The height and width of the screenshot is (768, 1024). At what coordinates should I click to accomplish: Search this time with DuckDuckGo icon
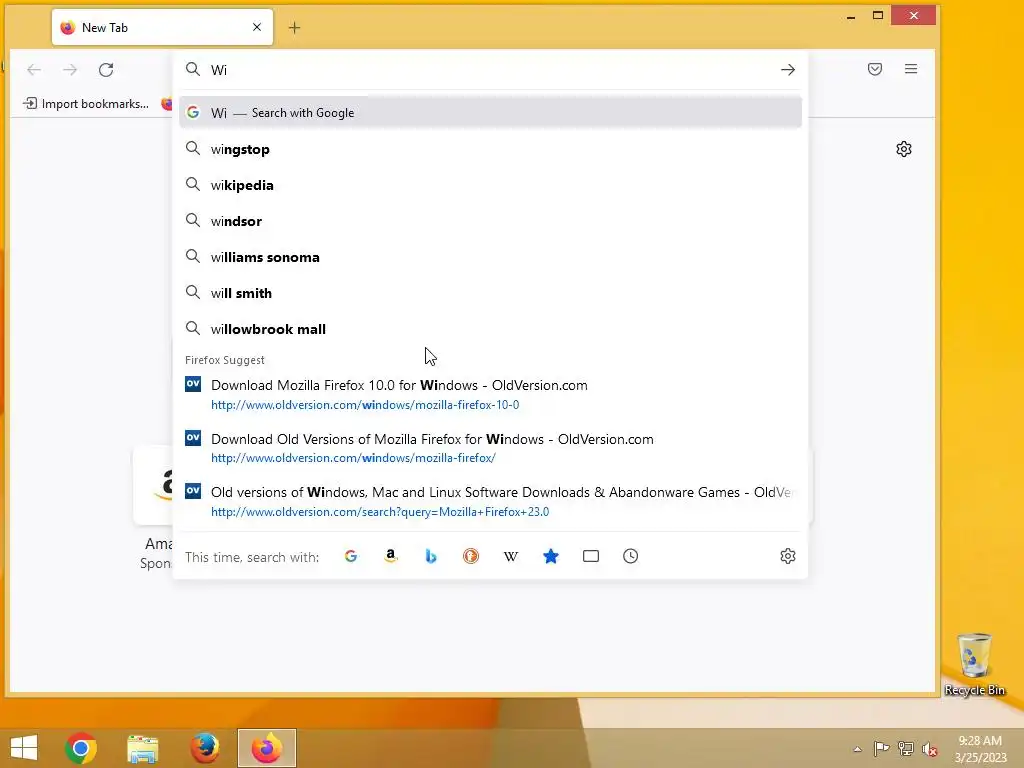pos(471,556)
